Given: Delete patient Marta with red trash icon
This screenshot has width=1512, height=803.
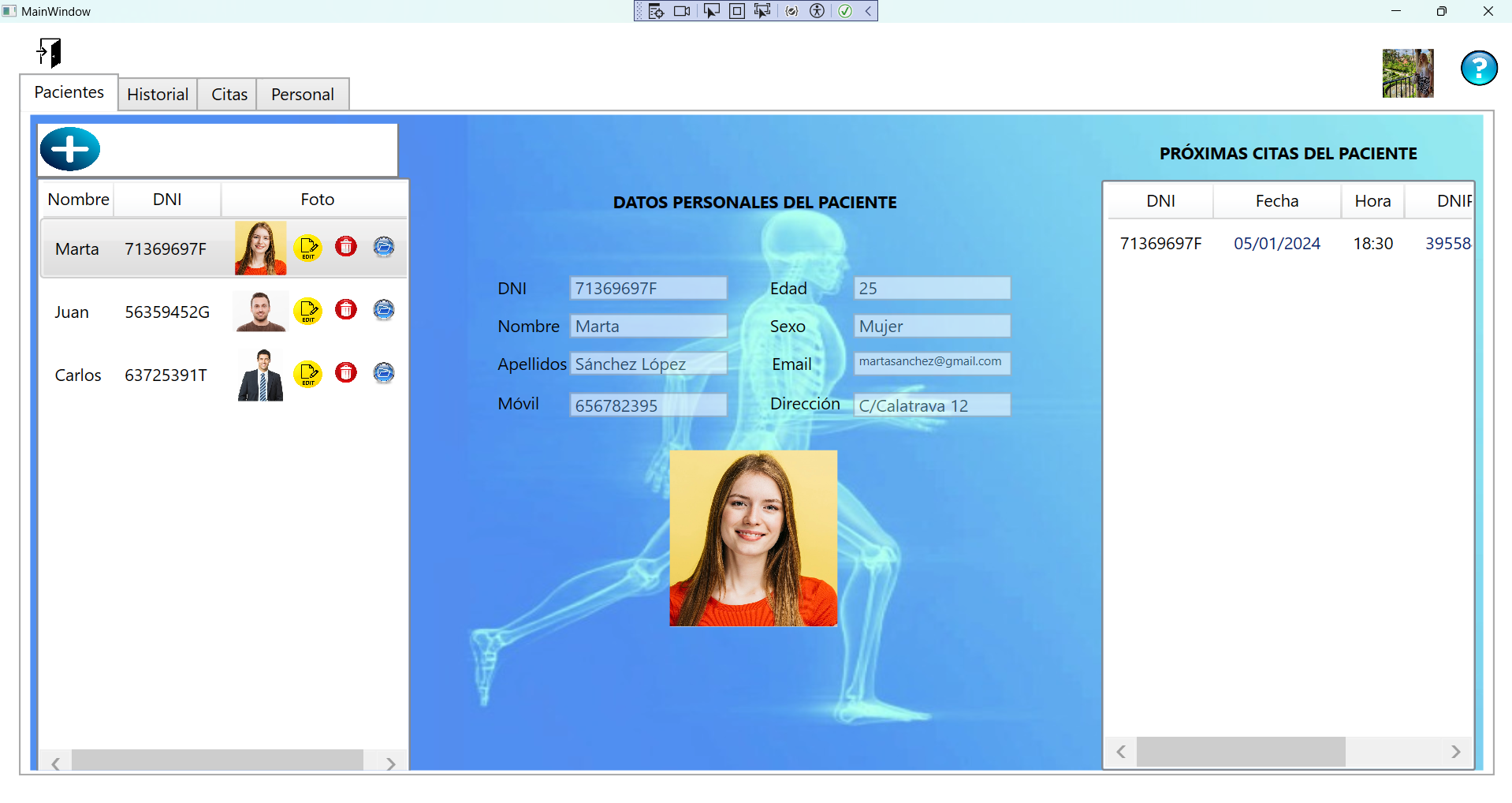Looking at the screenshot, I should point(346,247).
